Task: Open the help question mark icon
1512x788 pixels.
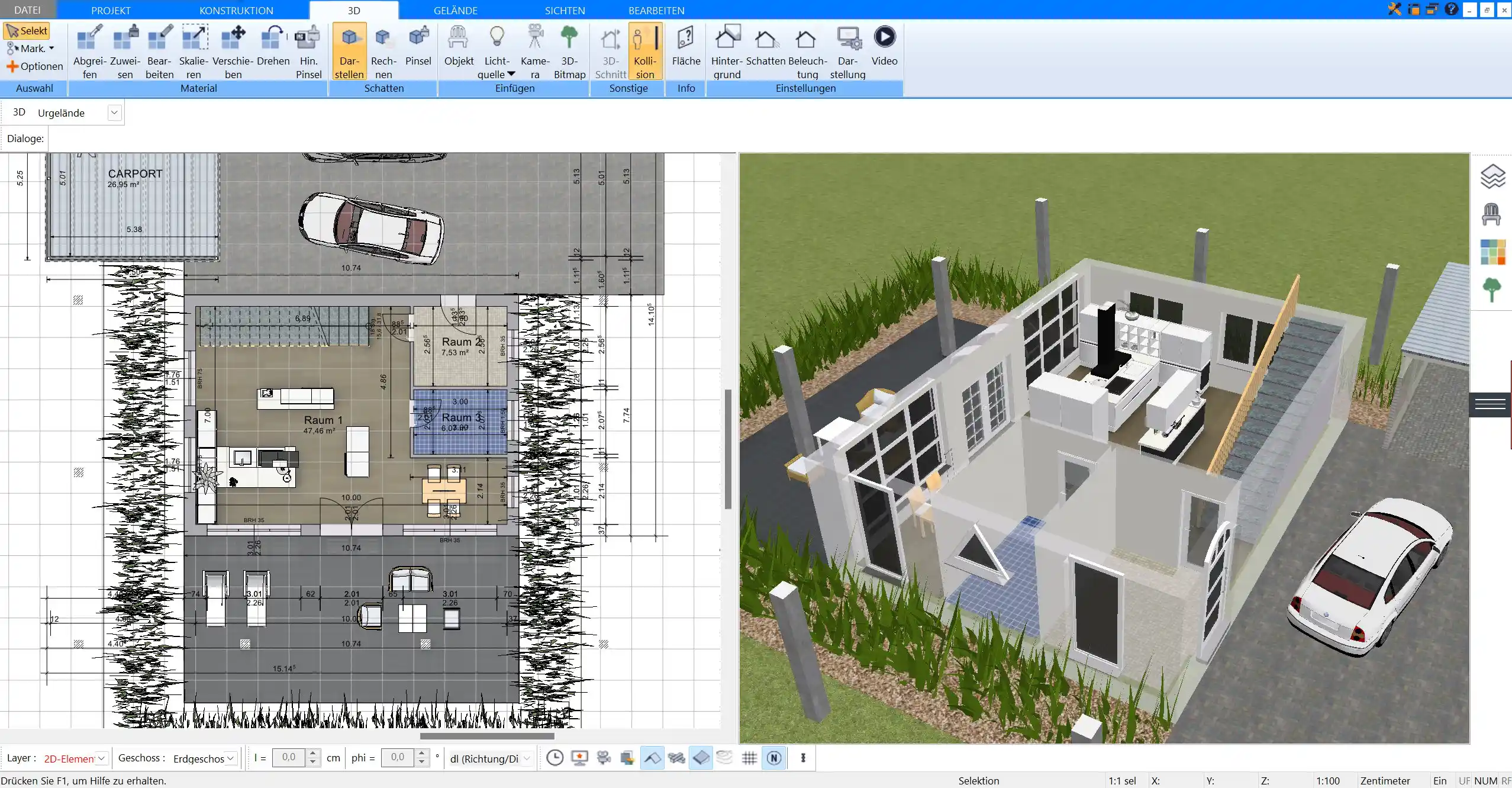Action: pos(1451,9)
